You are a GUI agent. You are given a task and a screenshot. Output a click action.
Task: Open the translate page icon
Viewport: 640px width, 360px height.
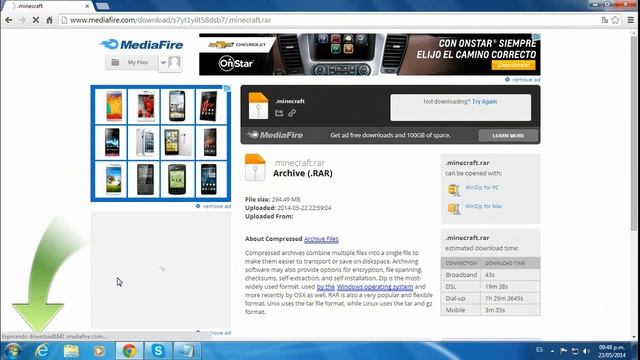pyautogui.click(x=604, y=20)
